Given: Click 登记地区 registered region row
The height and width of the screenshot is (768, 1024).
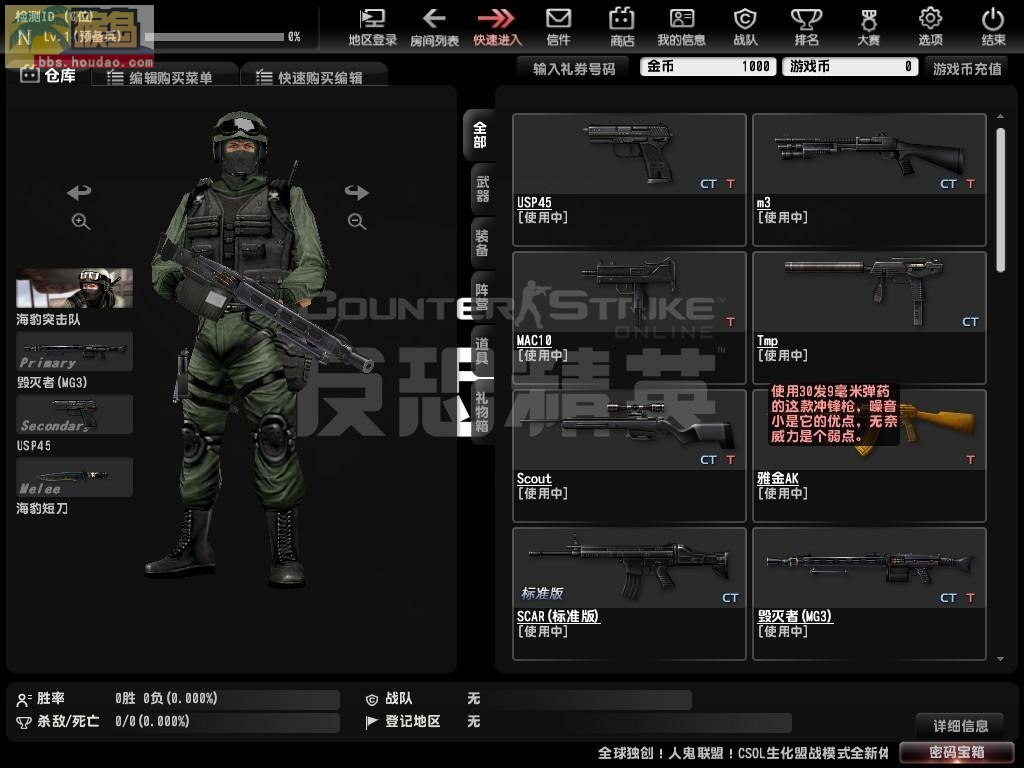Looking at the screenshot, I should click(577, 721).
